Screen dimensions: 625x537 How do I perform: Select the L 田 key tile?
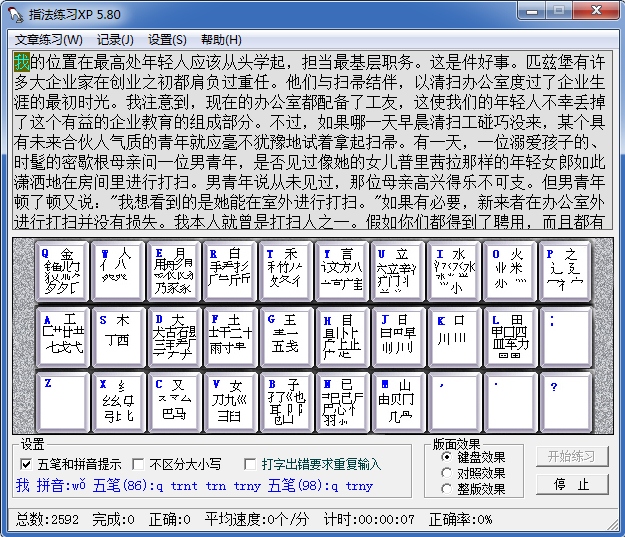point(509,336)
